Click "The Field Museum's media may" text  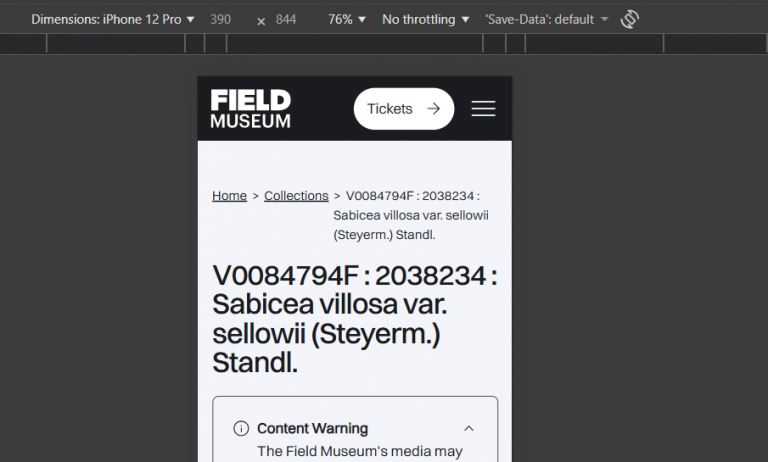(360, 451)
